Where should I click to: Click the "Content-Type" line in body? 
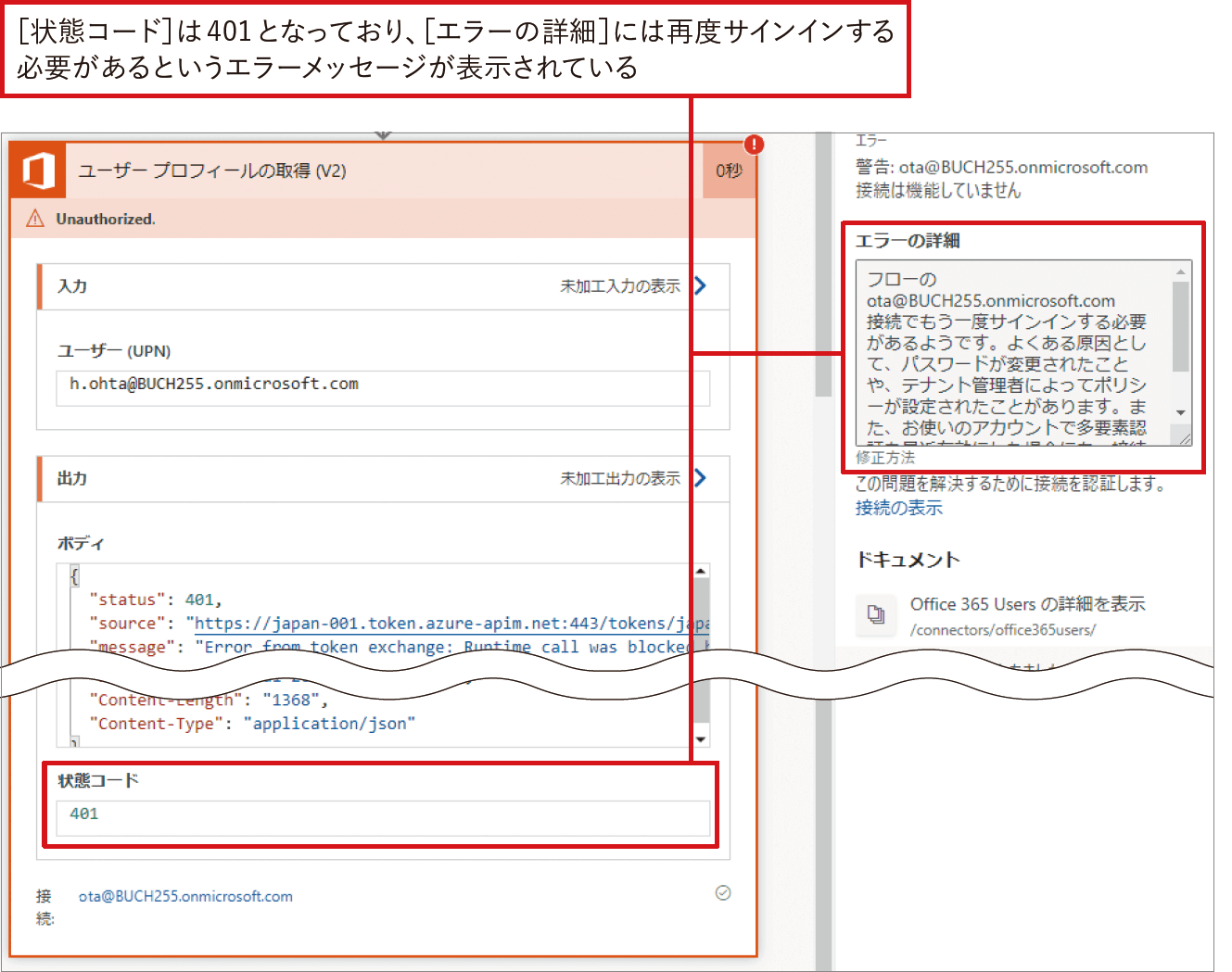point(252,724)
